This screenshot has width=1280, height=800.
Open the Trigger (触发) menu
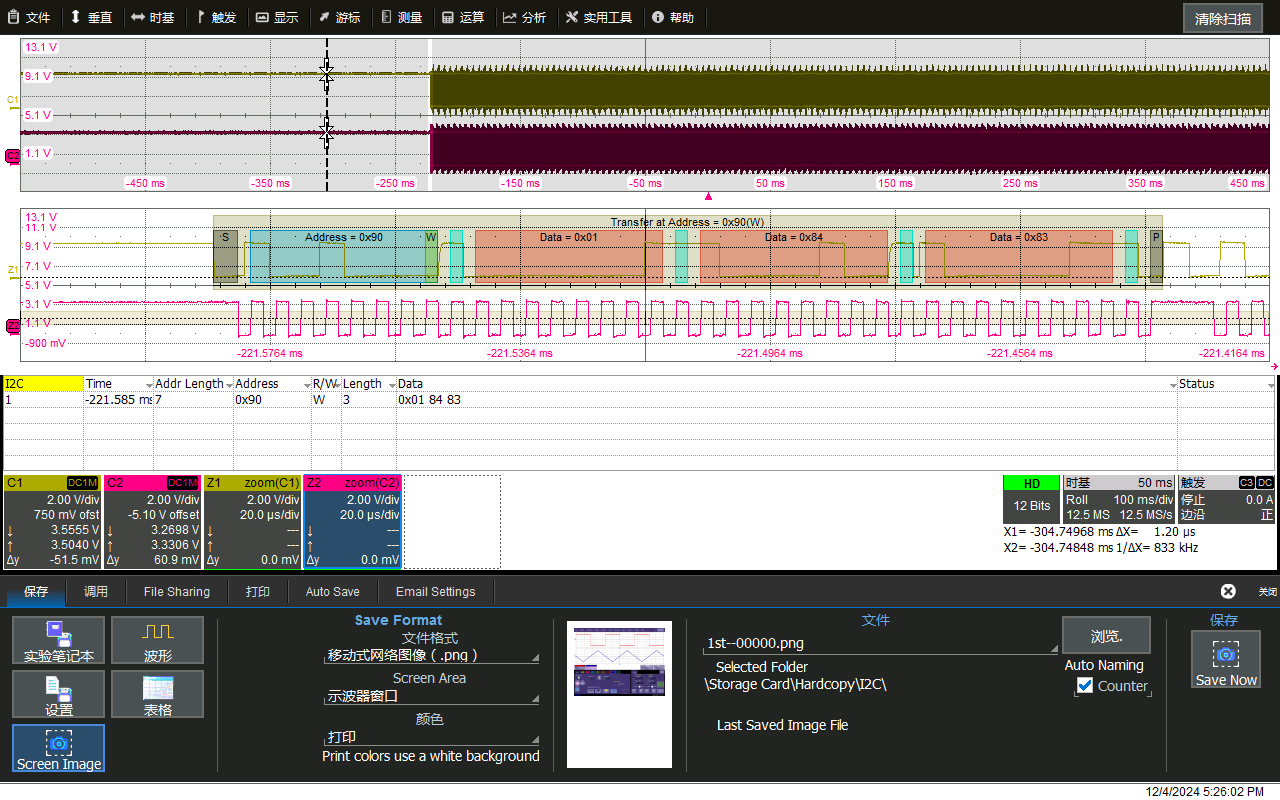click(x=216, y=17)
